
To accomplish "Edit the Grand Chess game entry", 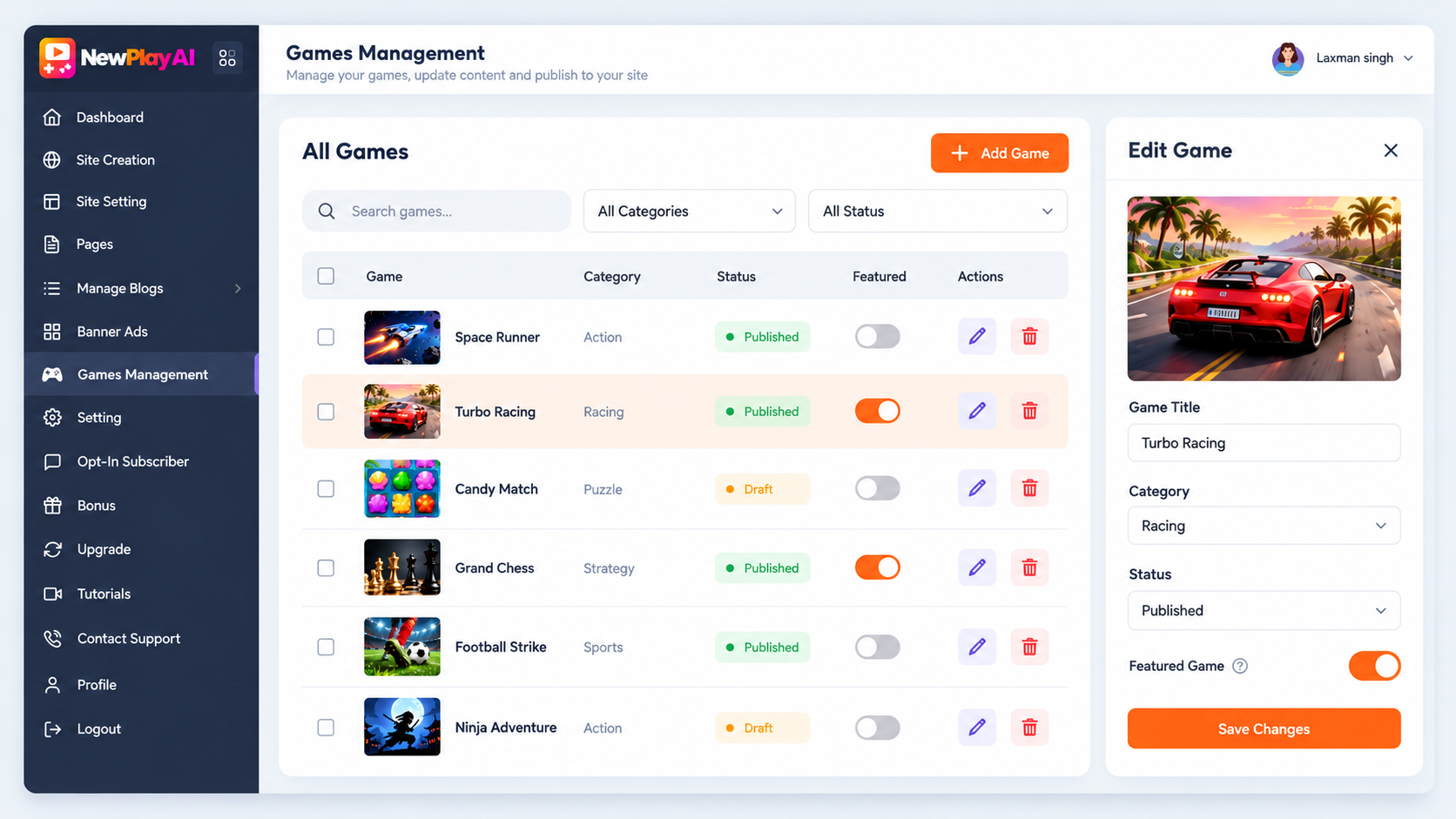I will [x=977, y=568].
